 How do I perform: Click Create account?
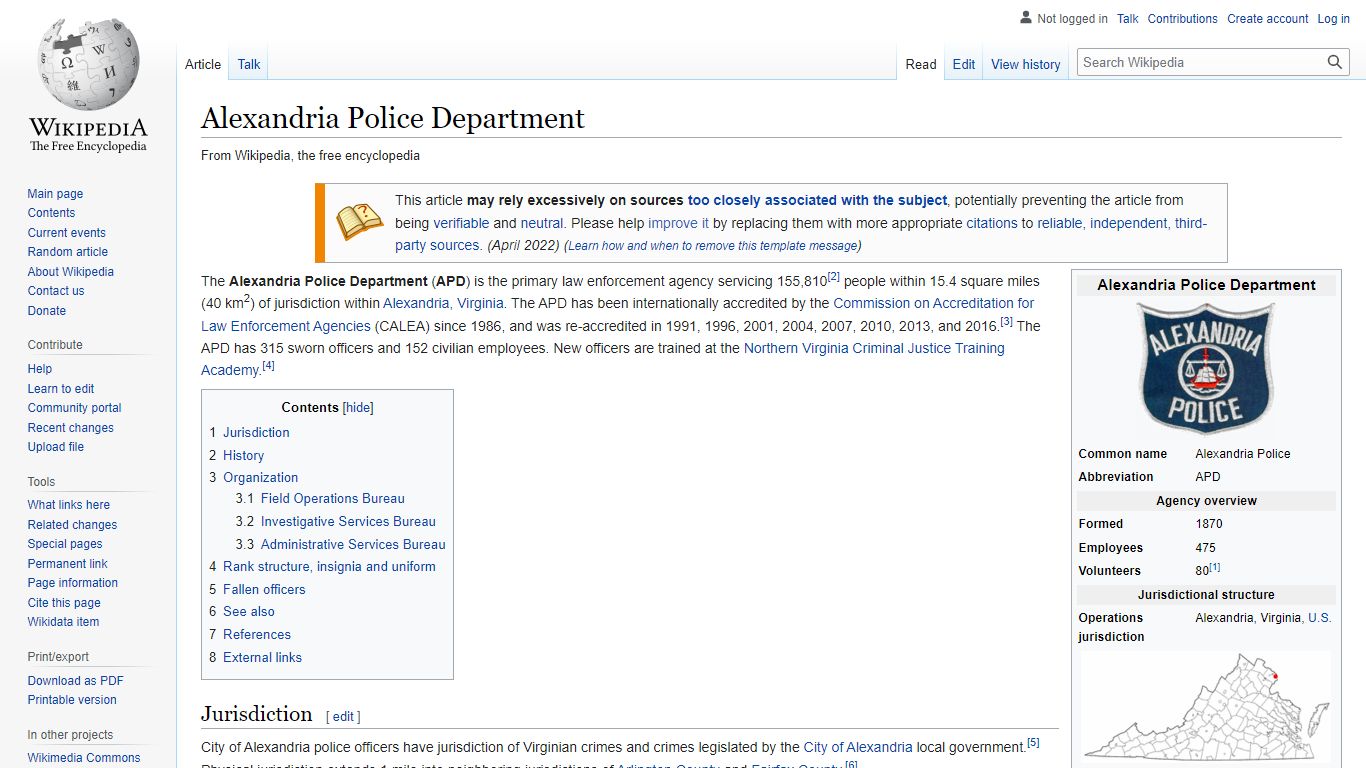click(x=1268, y=18)
